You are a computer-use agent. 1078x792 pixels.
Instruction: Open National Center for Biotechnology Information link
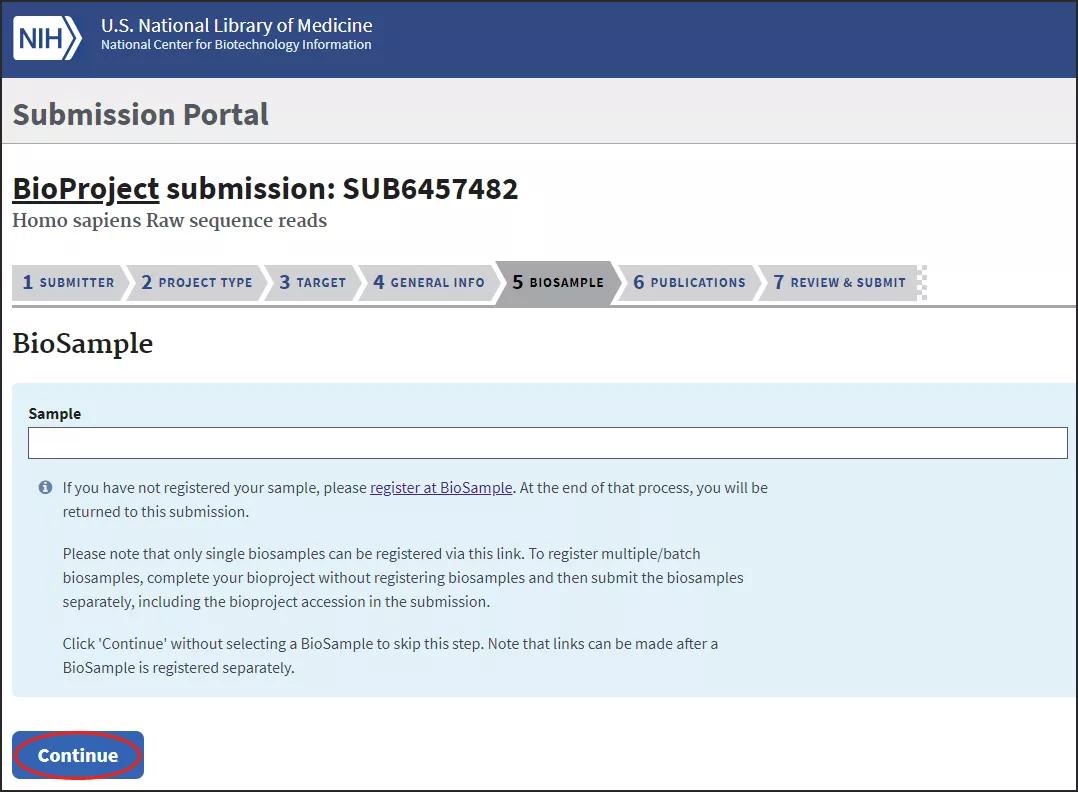(236, 45)
